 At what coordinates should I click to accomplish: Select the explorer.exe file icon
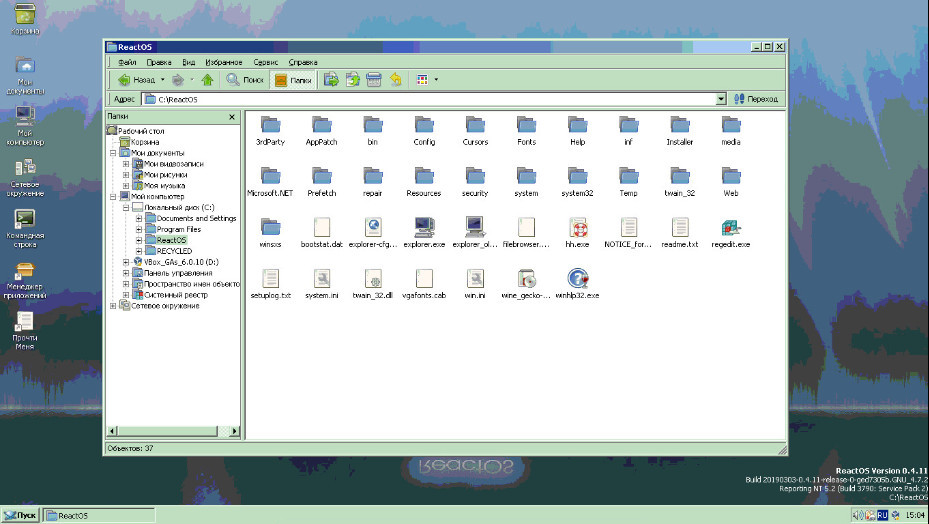click(x=424, y=226)
